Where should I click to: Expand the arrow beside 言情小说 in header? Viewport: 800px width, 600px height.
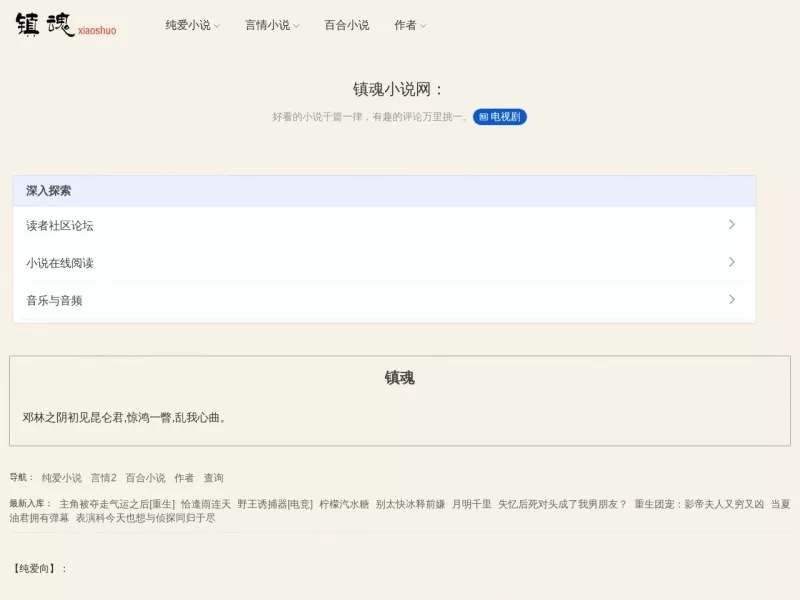296,26
